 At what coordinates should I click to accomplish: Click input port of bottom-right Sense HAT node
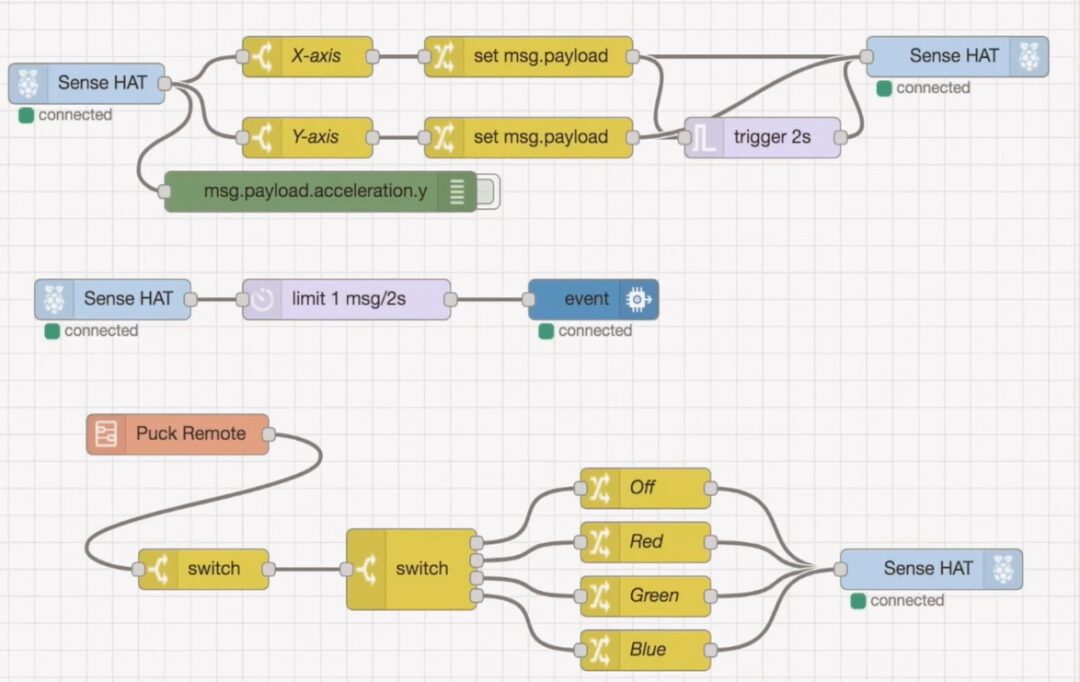pos(840,569)
